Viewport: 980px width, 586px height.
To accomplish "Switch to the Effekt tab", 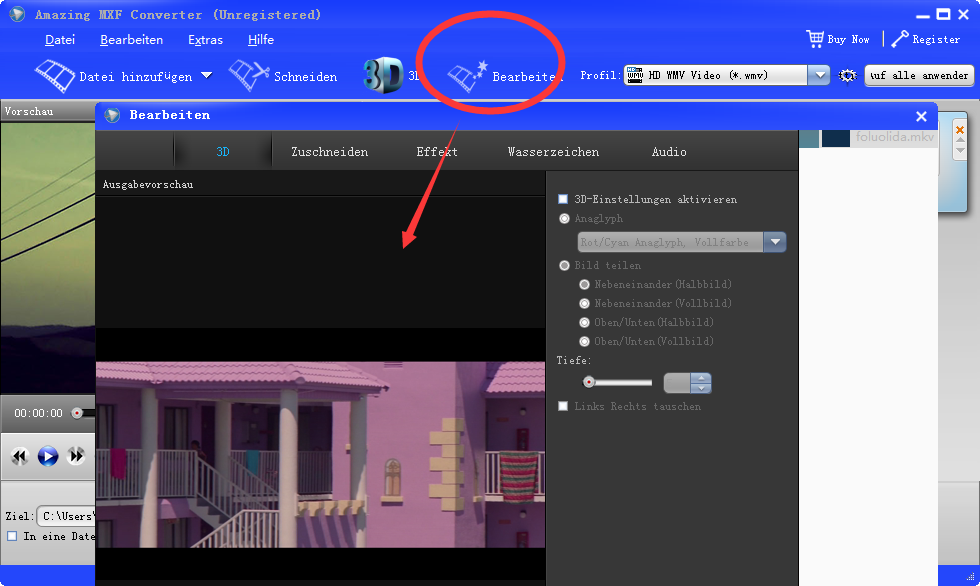I will [437, 152].
